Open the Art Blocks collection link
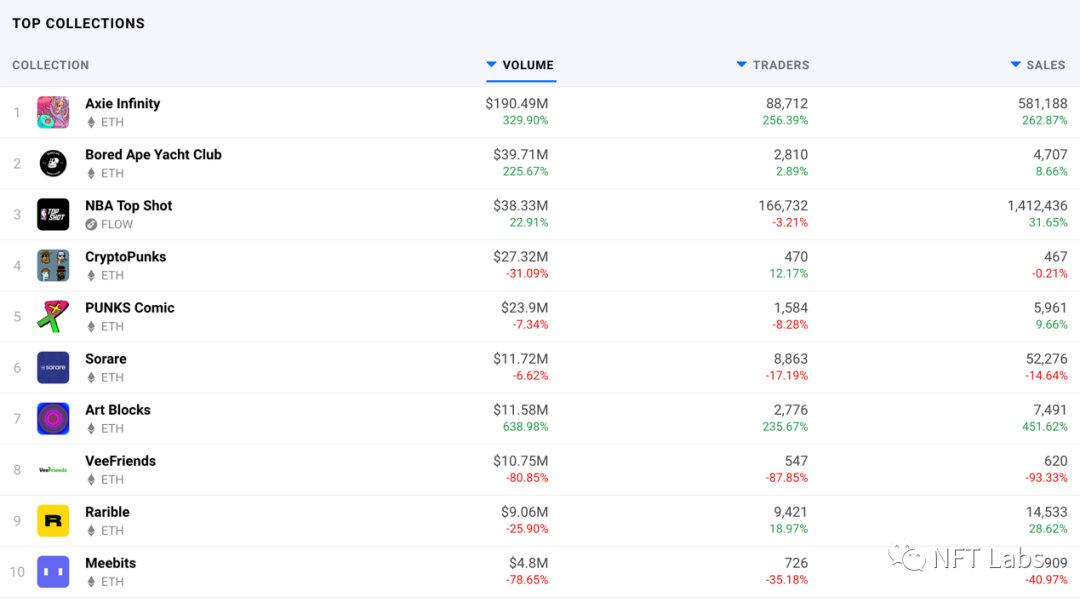This screenshot has width=1080, height=603. [x=118, y=409]
